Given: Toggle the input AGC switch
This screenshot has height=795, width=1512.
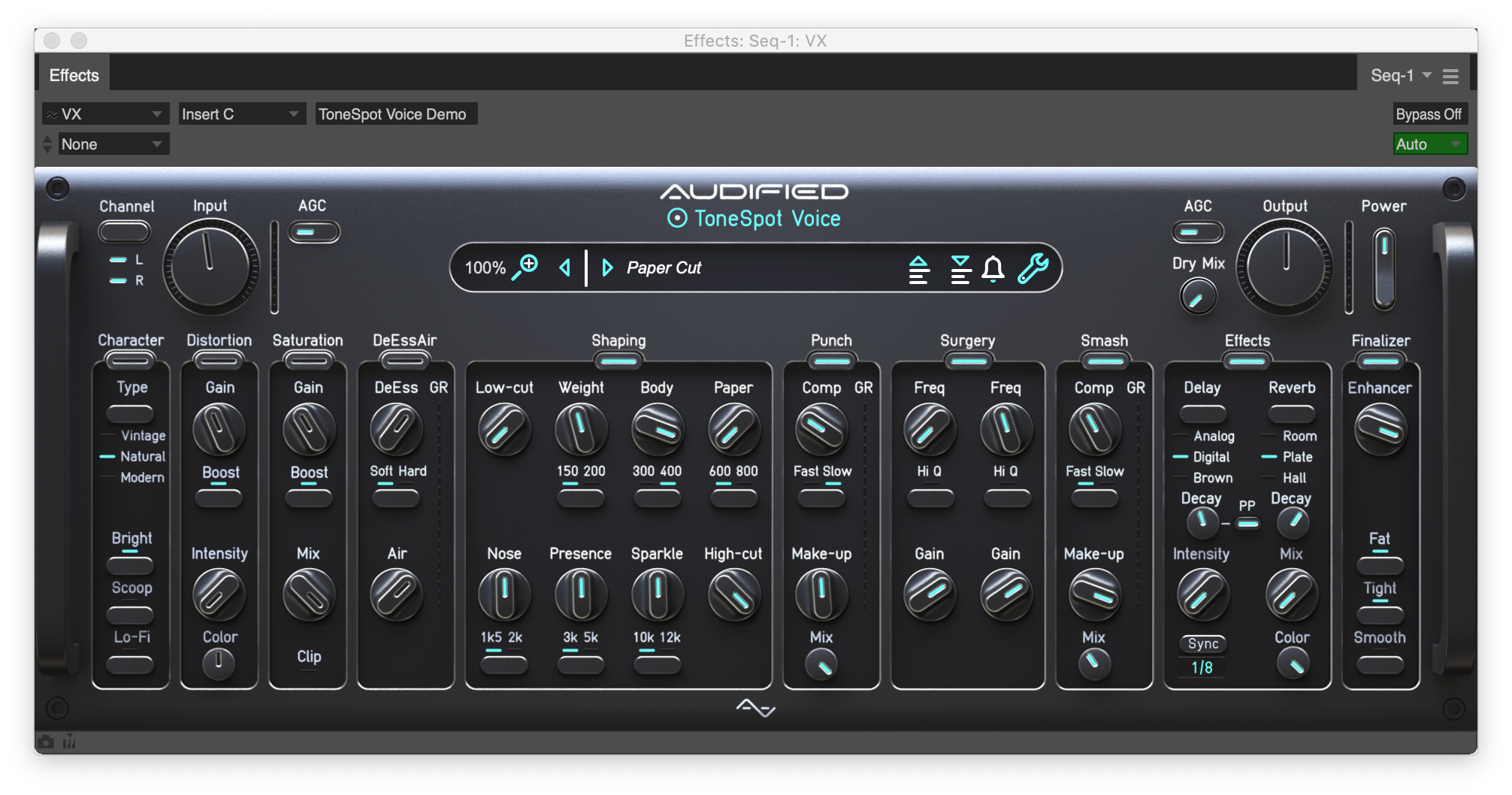Looking at the screenshot, I should (x=313, y=231).
